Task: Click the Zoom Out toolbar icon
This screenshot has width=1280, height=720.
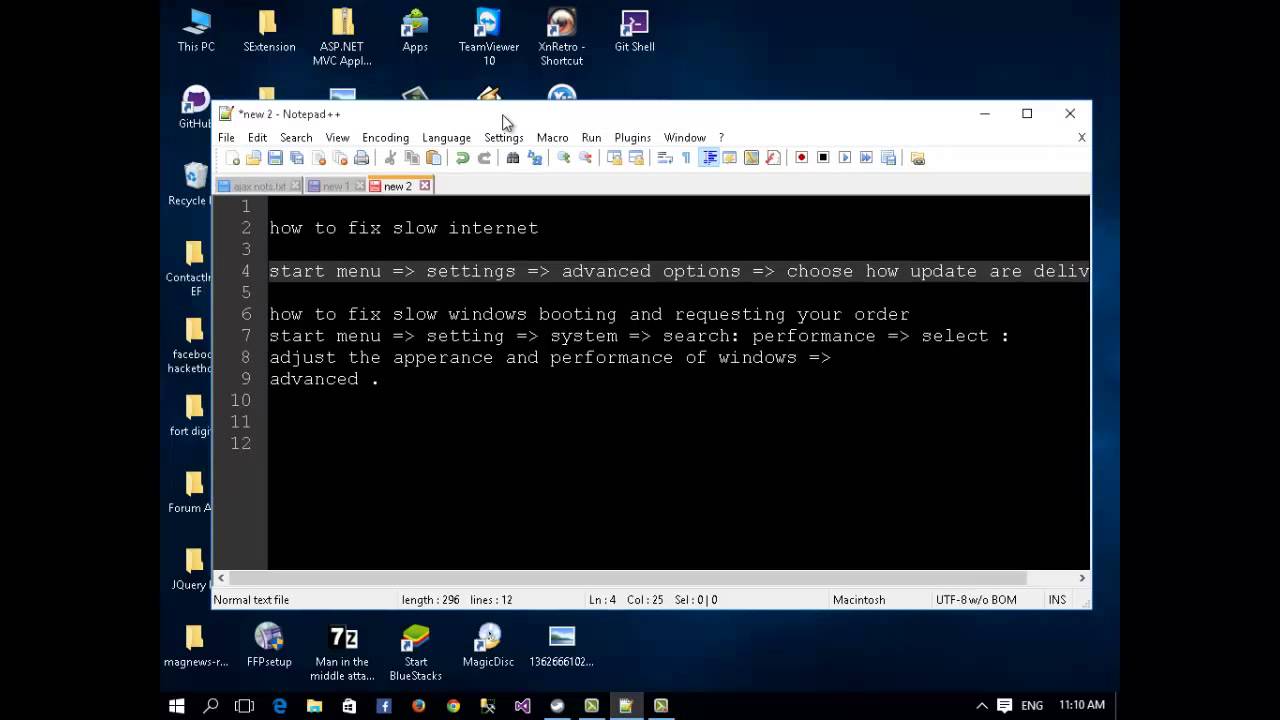Action: point(586,158)
